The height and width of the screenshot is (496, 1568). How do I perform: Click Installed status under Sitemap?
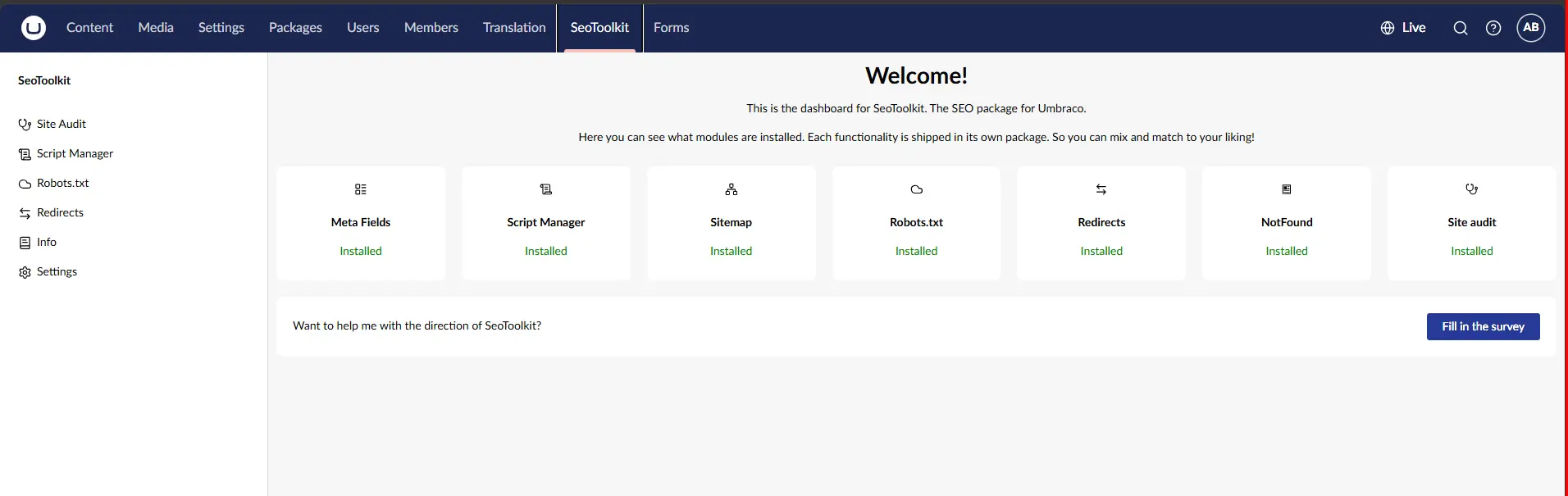(x=732, y=251)
